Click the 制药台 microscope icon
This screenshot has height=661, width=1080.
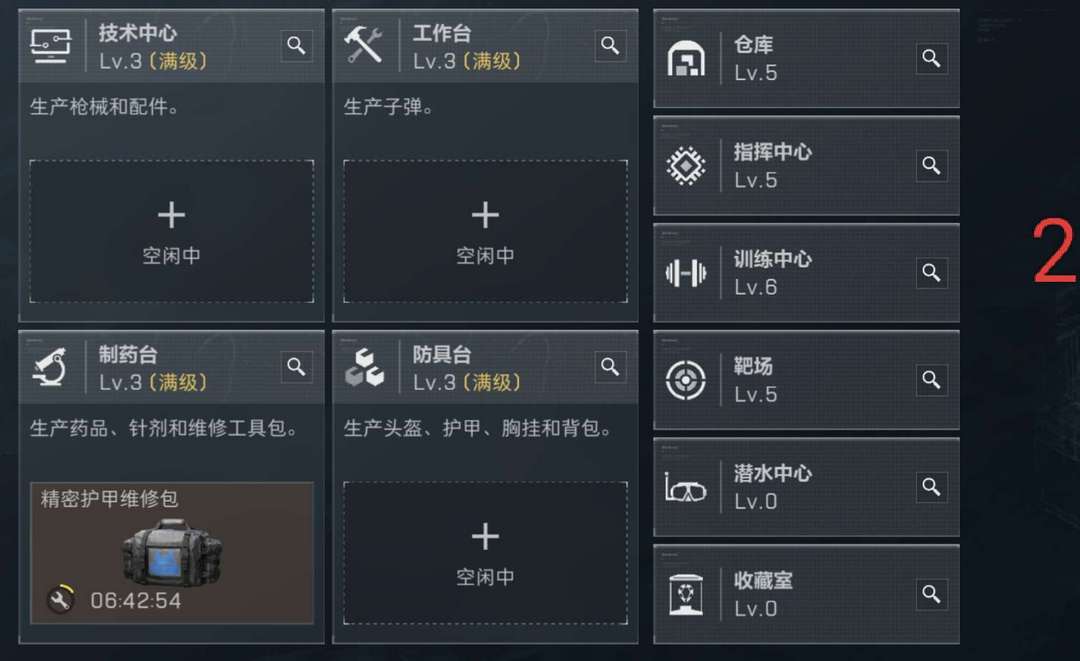tap(52, 366)
